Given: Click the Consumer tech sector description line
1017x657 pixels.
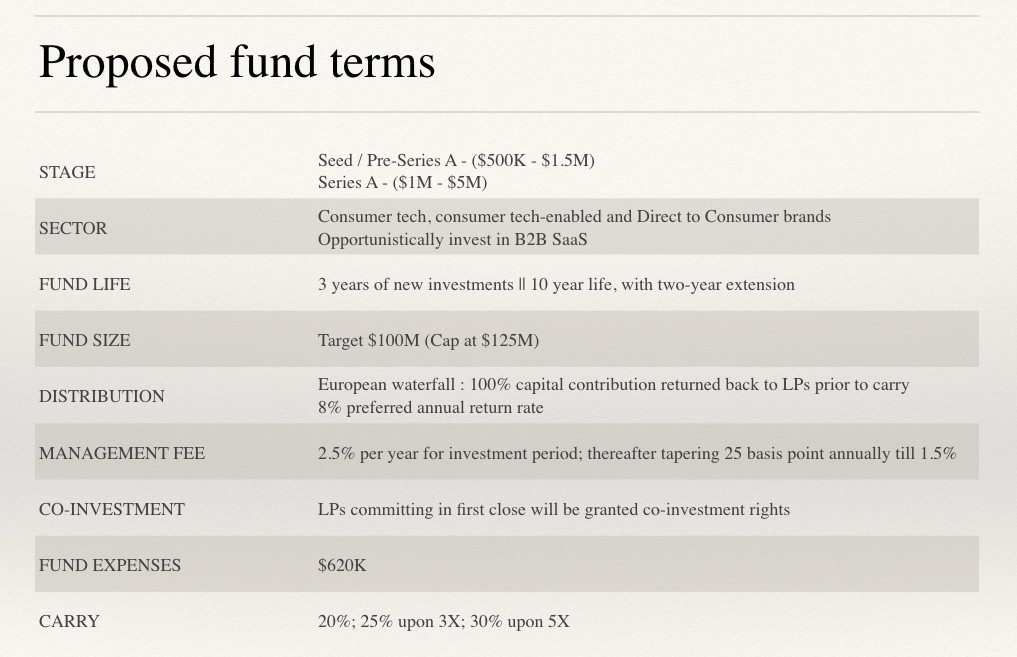Looking at the screenshot, I should (574, 216).
